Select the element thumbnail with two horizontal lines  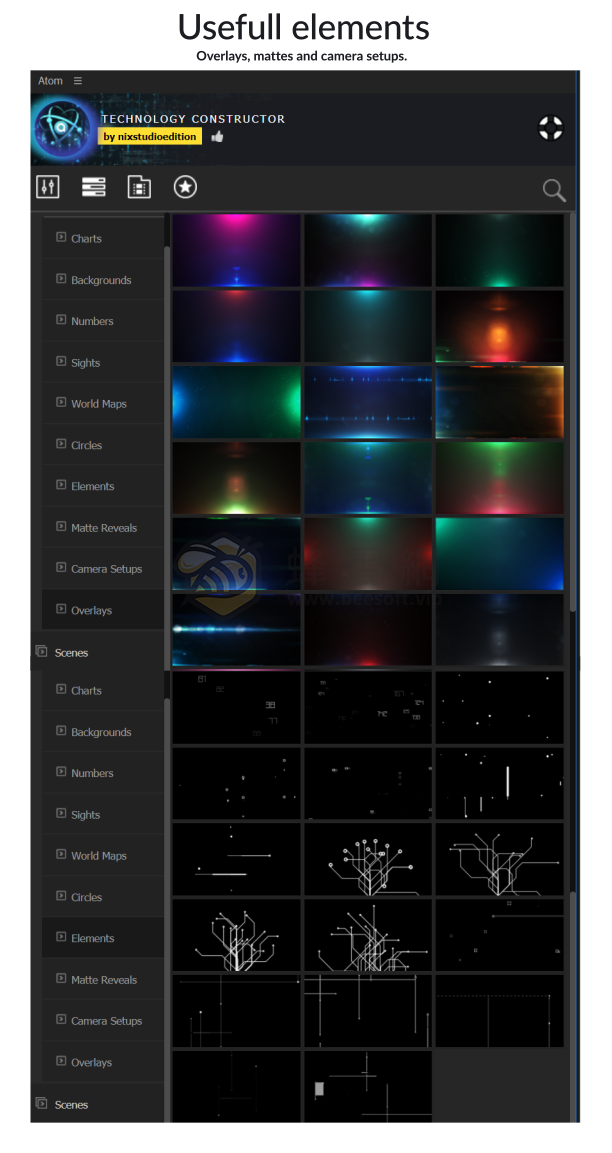(236, 859)
